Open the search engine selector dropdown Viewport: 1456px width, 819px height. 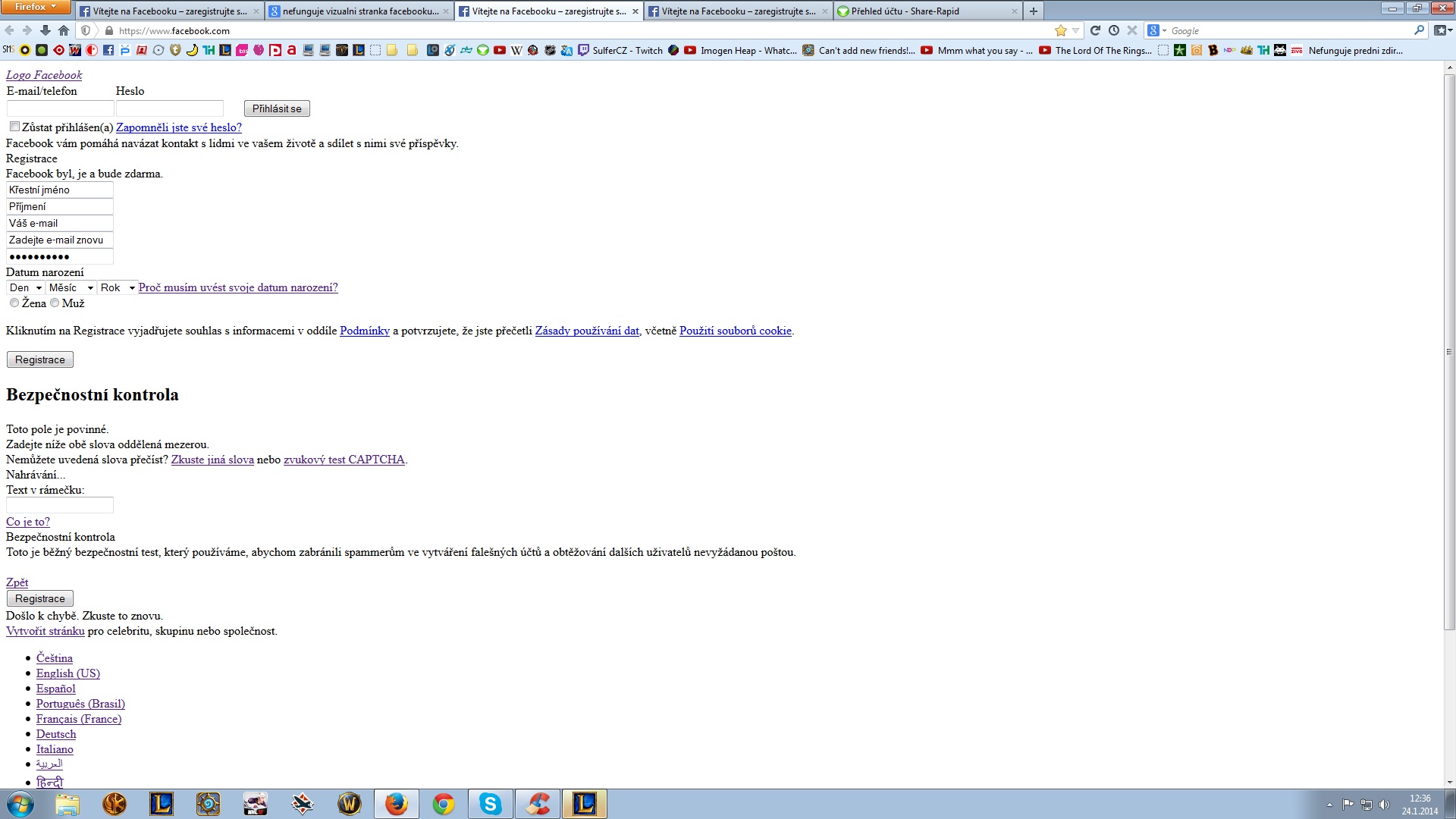click(1156, 30)
